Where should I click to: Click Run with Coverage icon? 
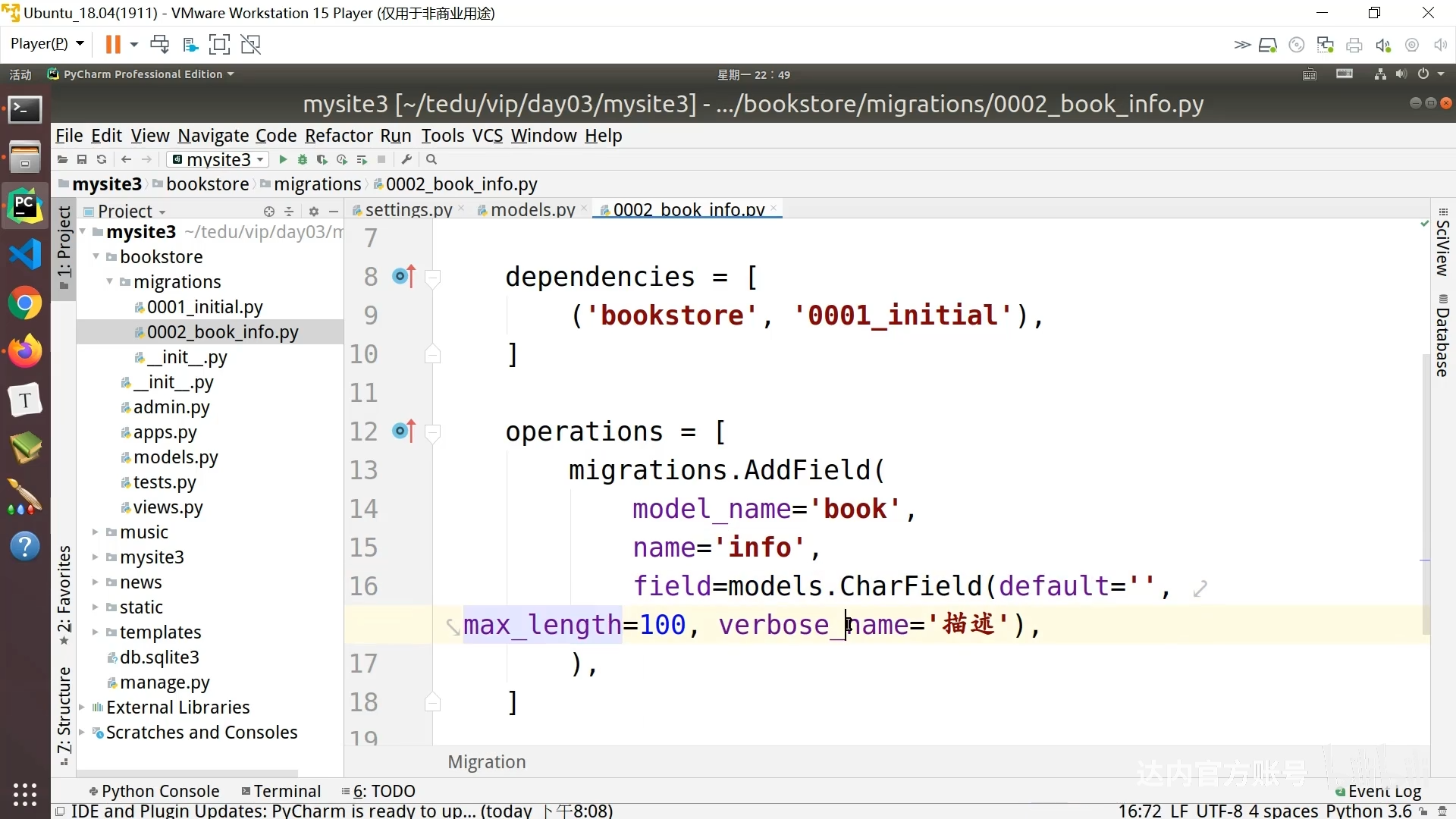pyautogui.click(x=322, y=159)
